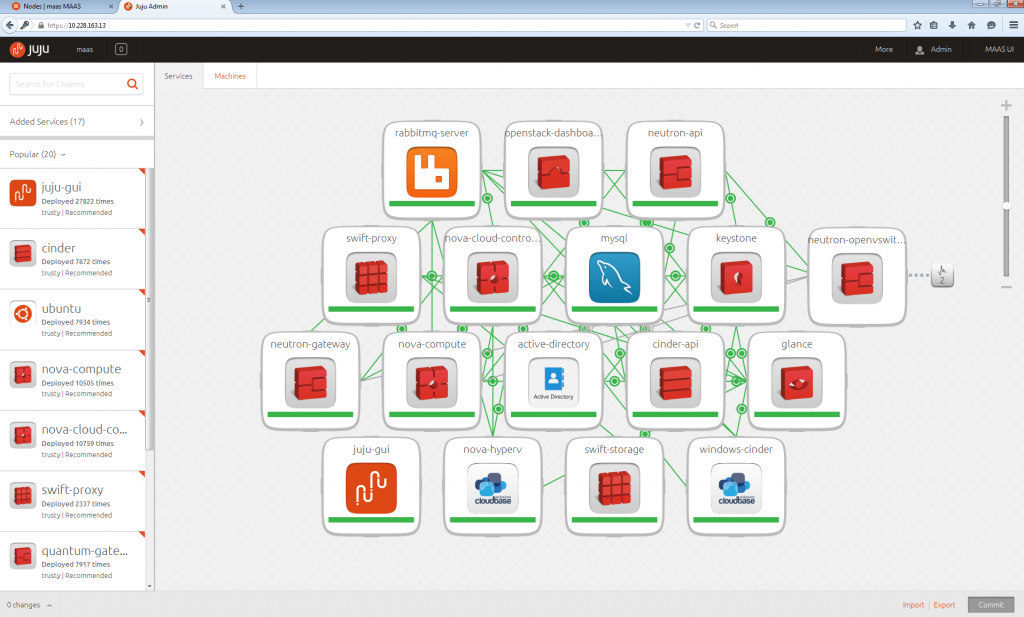Click the juju-gui service on canvas
Viewport: 1024px width, 617px height.
pyautogui.click(x=371, y=487)
